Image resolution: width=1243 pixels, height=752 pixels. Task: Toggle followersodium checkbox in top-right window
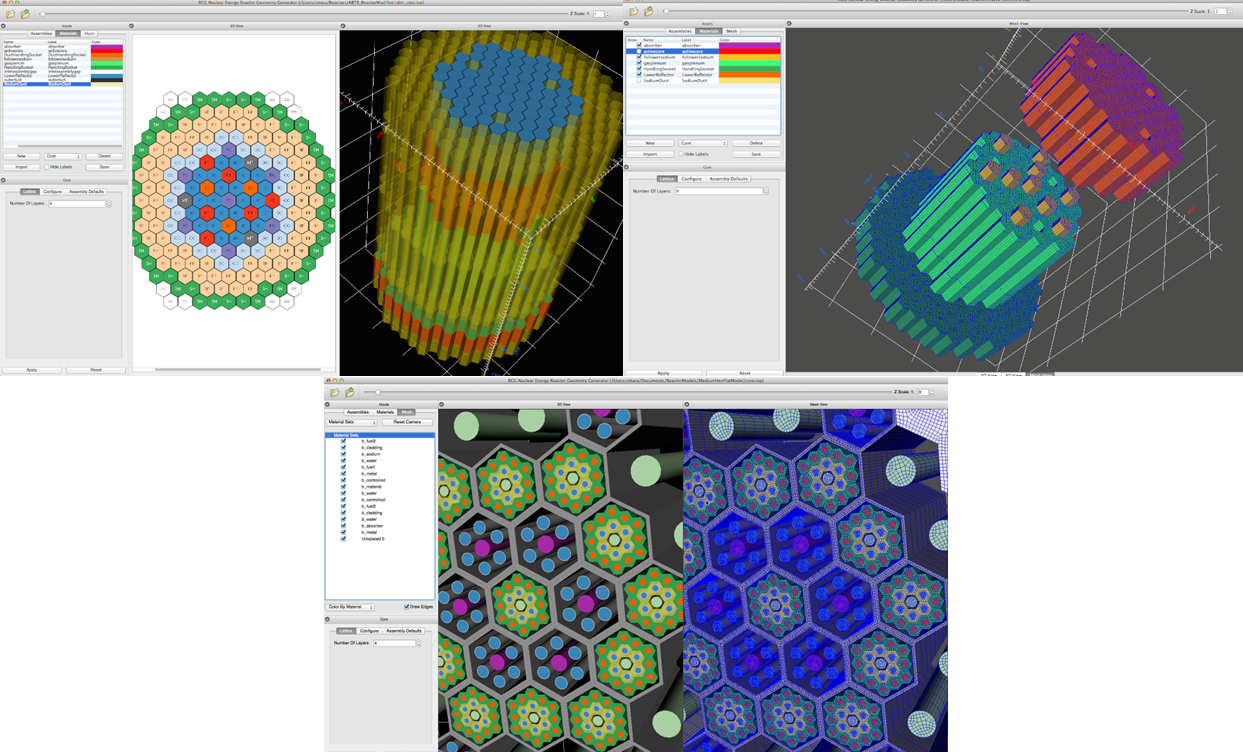point(639,57)
